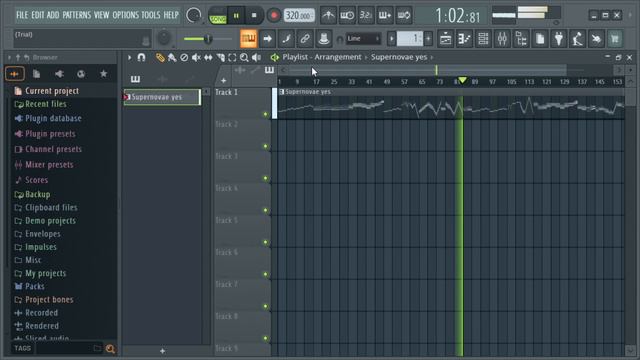Select the browser All tab icon

15,74
